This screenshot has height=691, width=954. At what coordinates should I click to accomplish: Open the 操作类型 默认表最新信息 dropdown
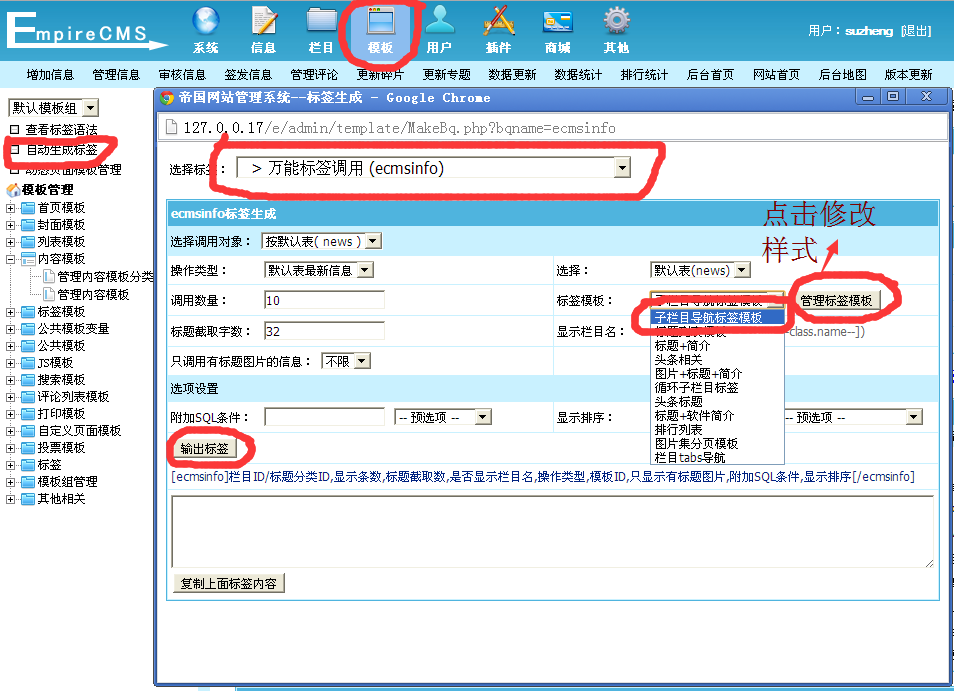point(319,270)
